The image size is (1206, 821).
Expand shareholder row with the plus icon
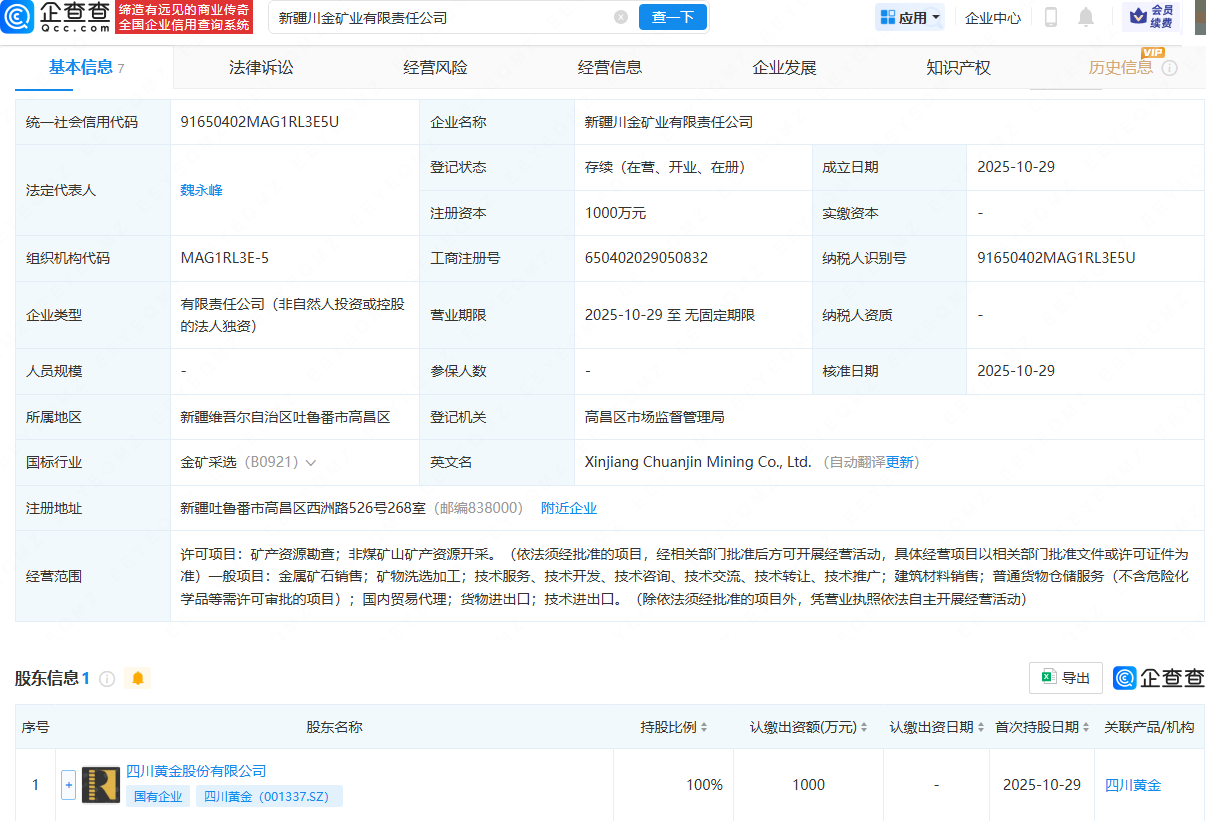point(68,785)
